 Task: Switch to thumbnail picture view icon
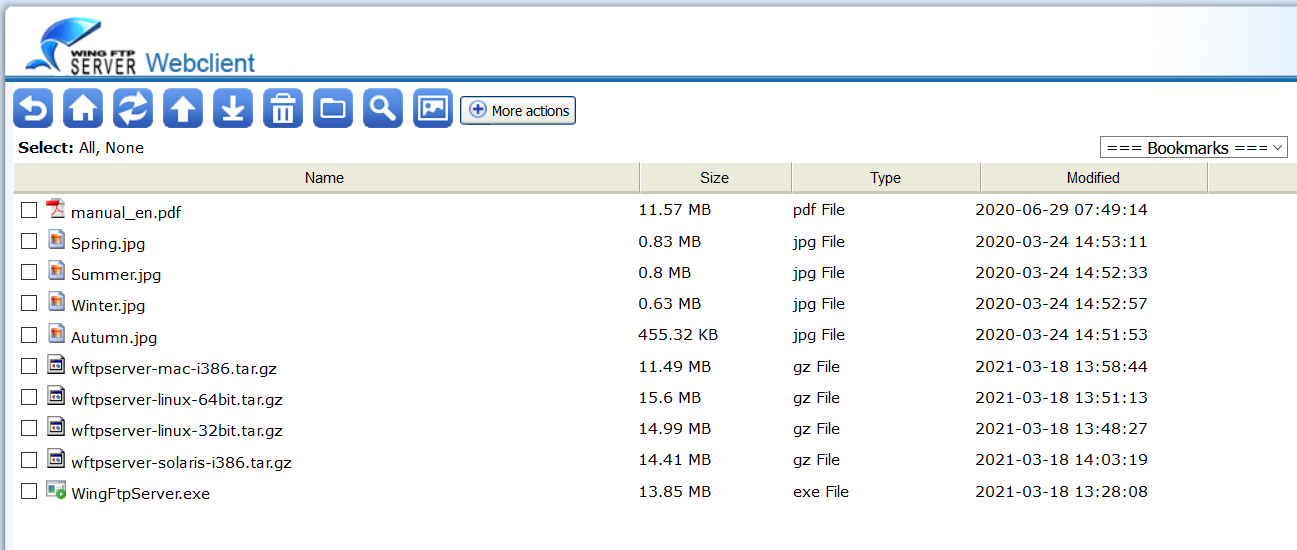(x=433, y=108)
